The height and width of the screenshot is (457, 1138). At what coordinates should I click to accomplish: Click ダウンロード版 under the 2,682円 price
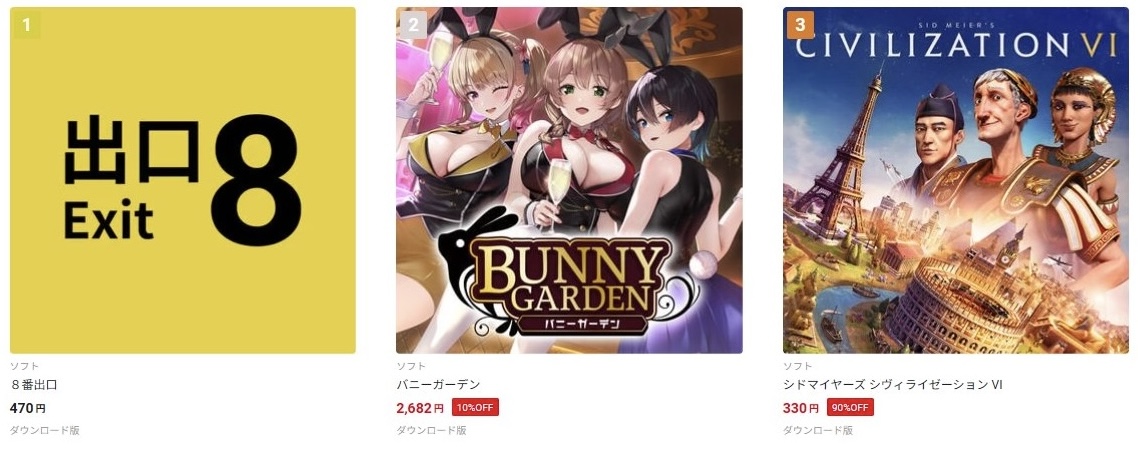(431, 430)
